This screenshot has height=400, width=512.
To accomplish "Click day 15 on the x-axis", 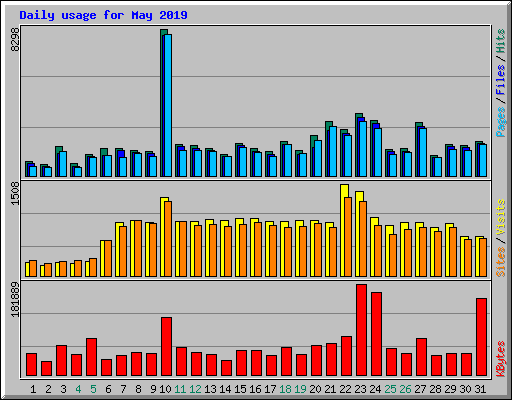I will (240, 389).
